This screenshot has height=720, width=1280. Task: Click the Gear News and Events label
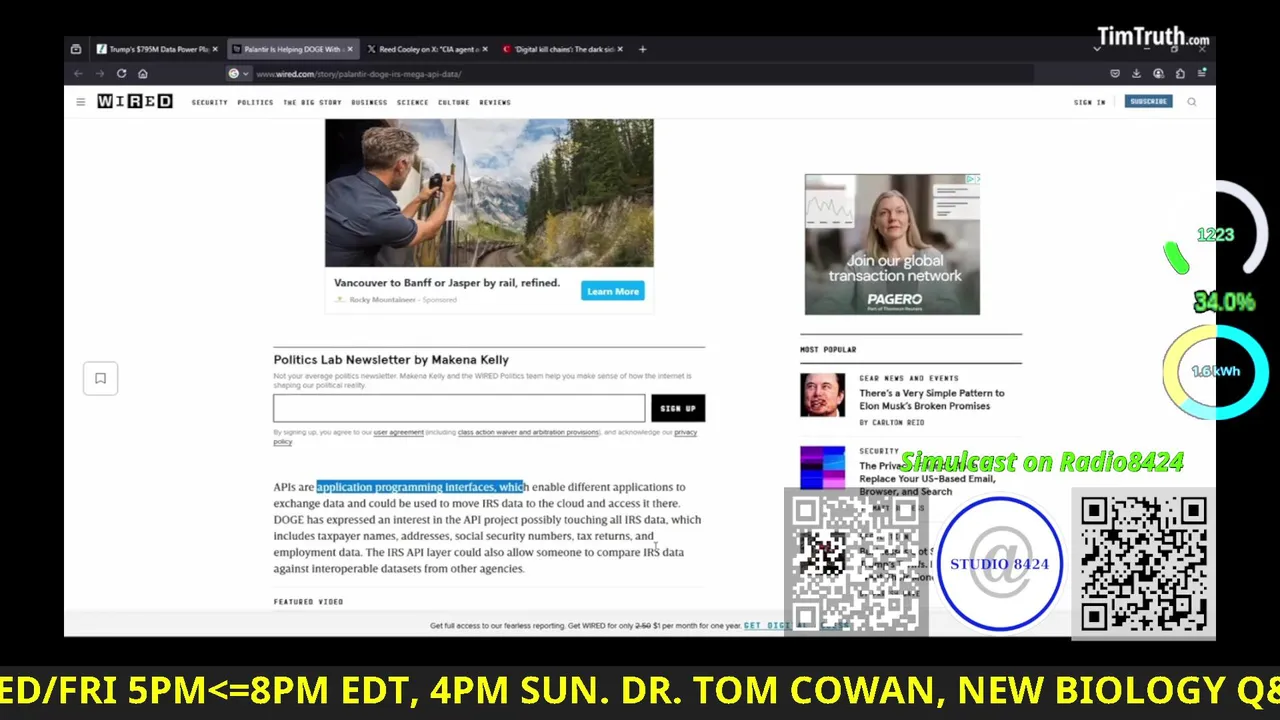[909, 378]
